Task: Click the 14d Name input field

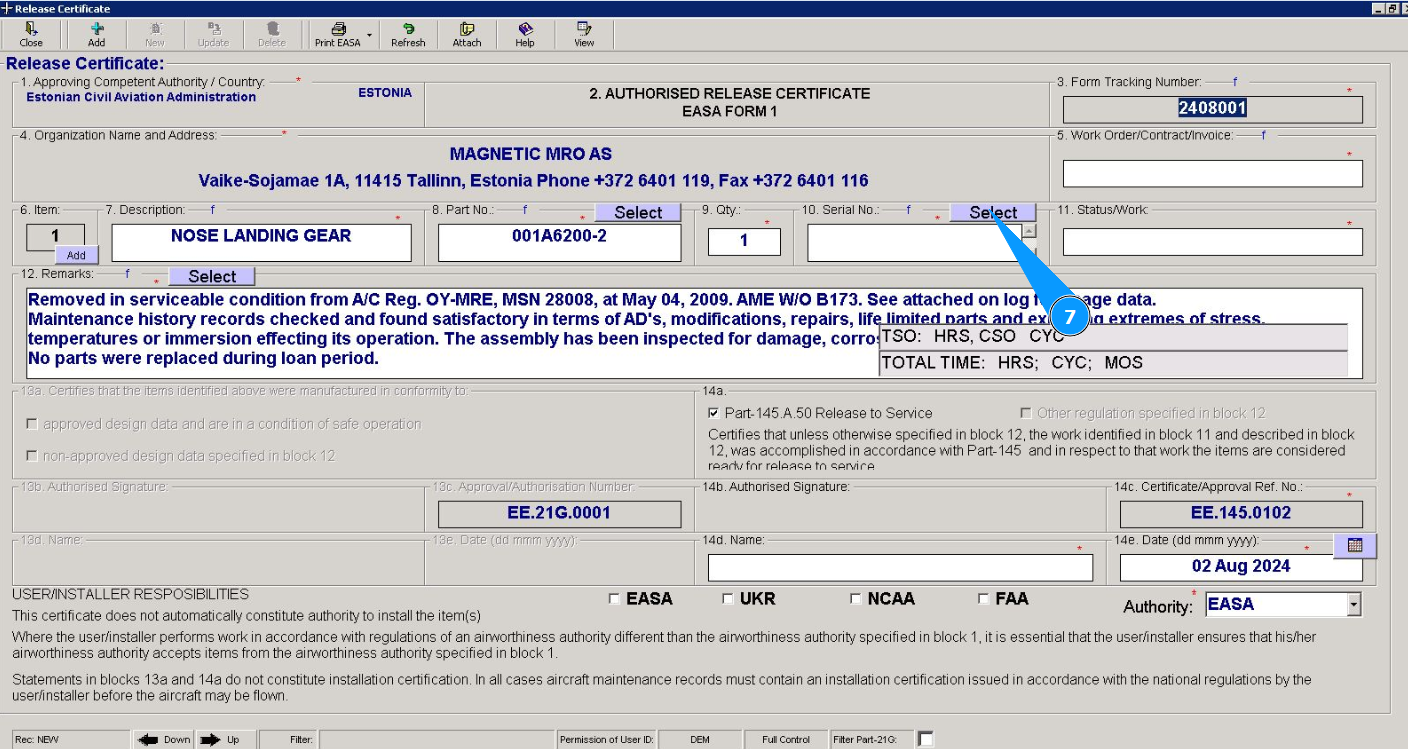Action: [900, 568]
